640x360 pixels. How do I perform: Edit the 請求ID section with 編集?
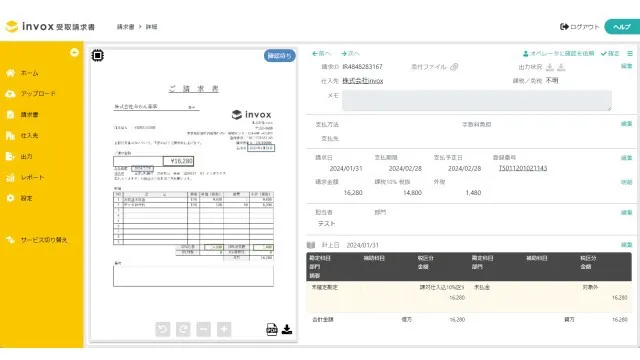(627, 66)
